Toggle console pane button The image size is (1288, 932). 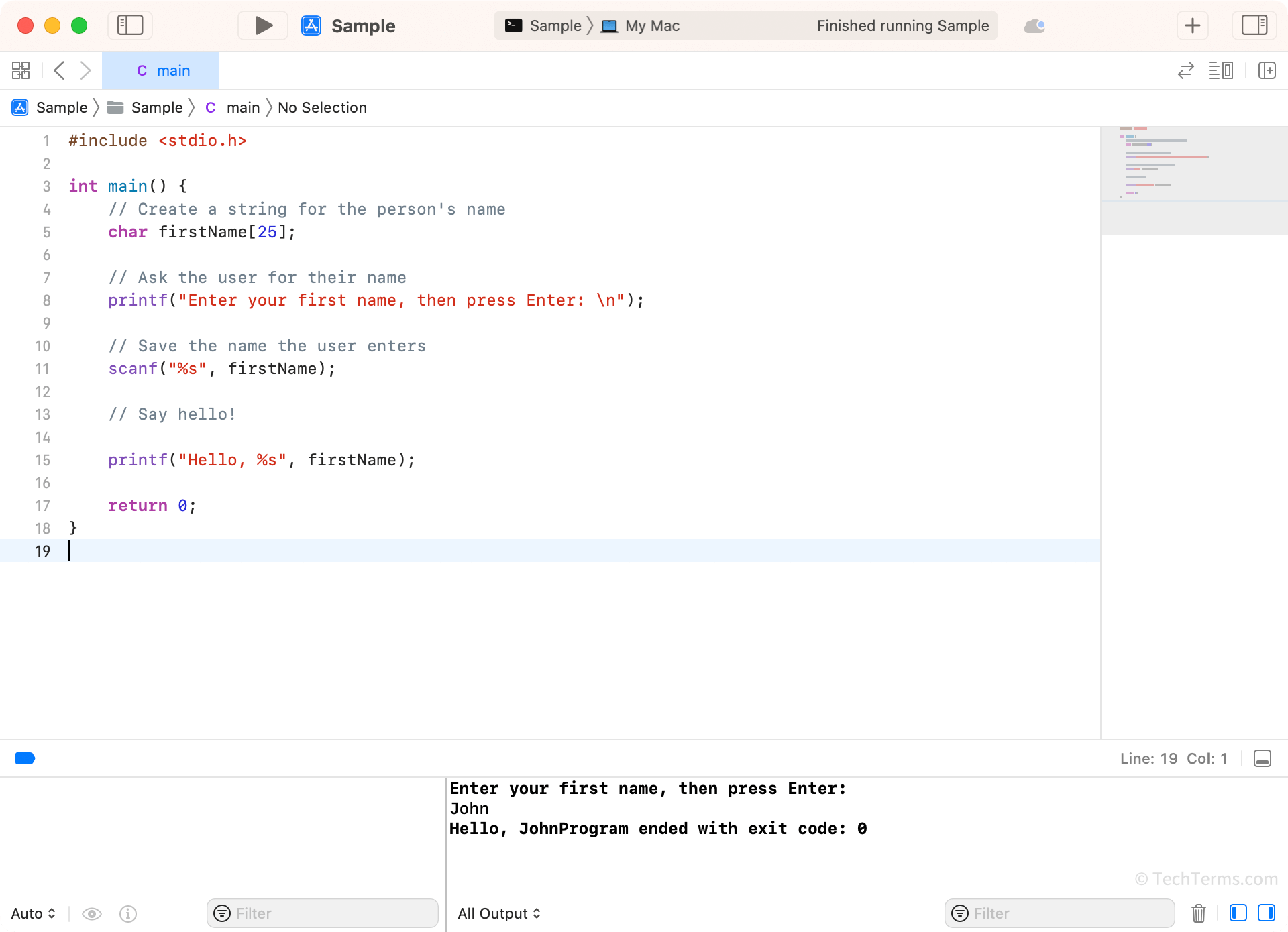click(1267, 913)
